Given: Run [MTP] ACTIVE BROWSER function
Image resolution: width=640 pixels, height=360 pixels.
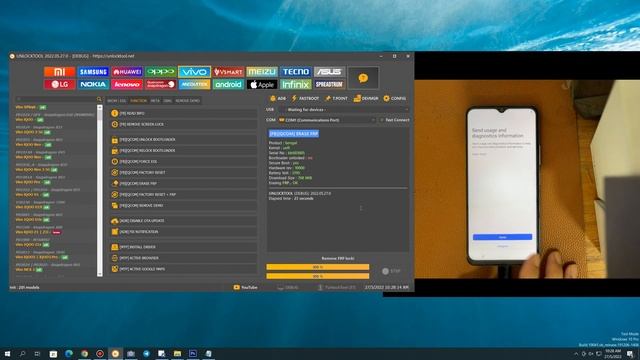Looking at the screenshot, I should (183, 258).
